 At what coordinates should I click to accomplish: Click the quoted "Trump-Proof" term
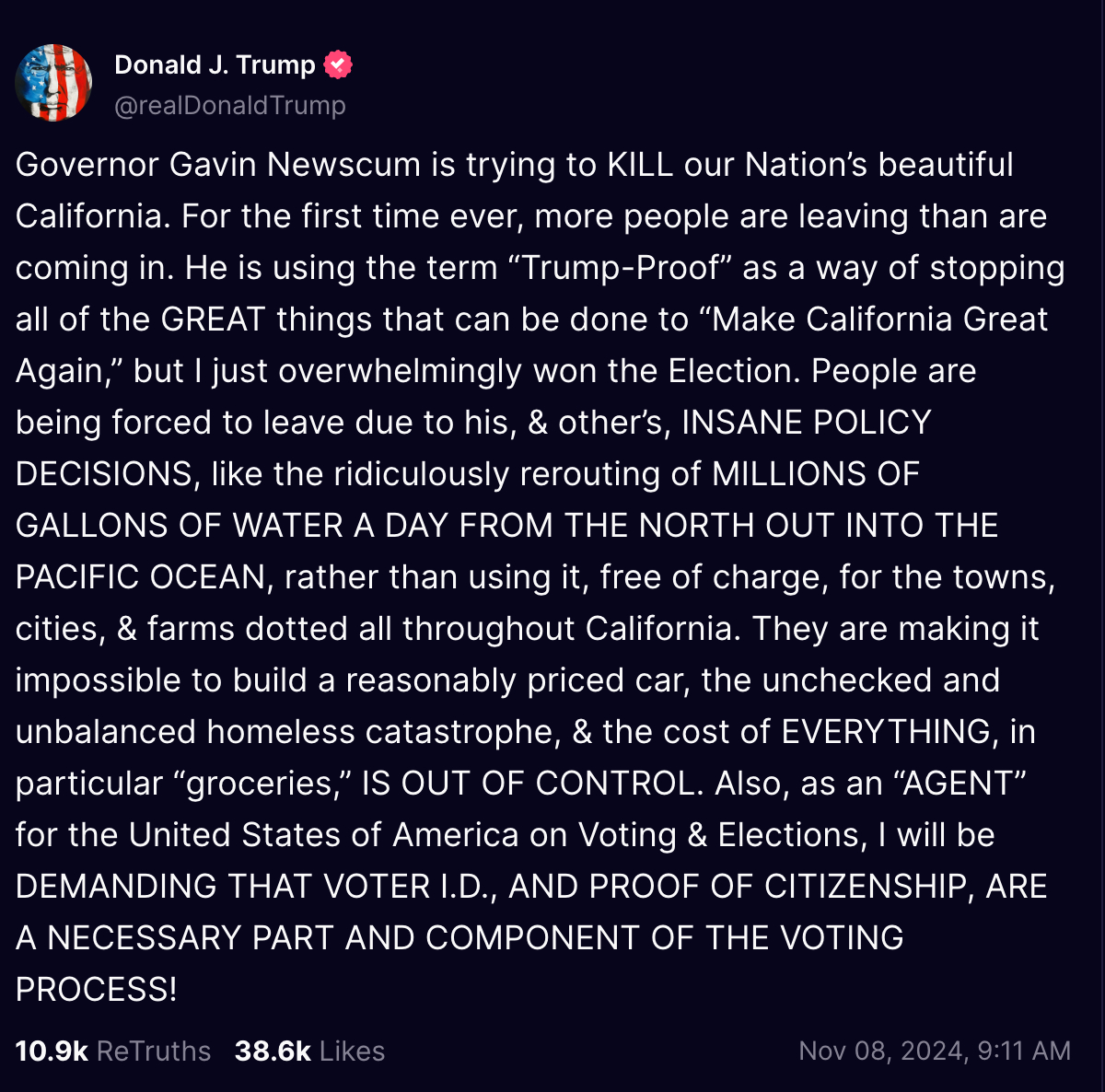[621, 268]
